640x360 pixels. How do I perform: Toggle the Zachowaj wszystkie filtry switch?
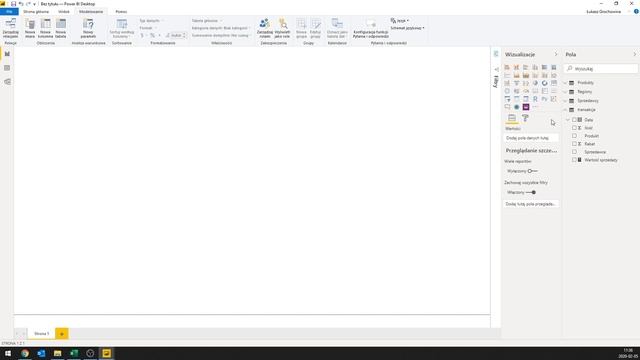[x=531, y=192]
